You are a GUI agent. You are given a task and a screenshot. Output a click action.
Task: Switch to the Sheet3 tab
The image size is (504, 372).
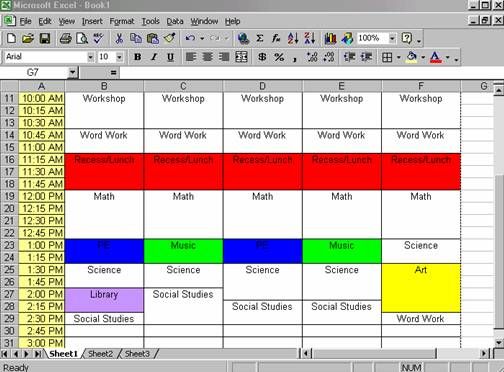(137, 354)
